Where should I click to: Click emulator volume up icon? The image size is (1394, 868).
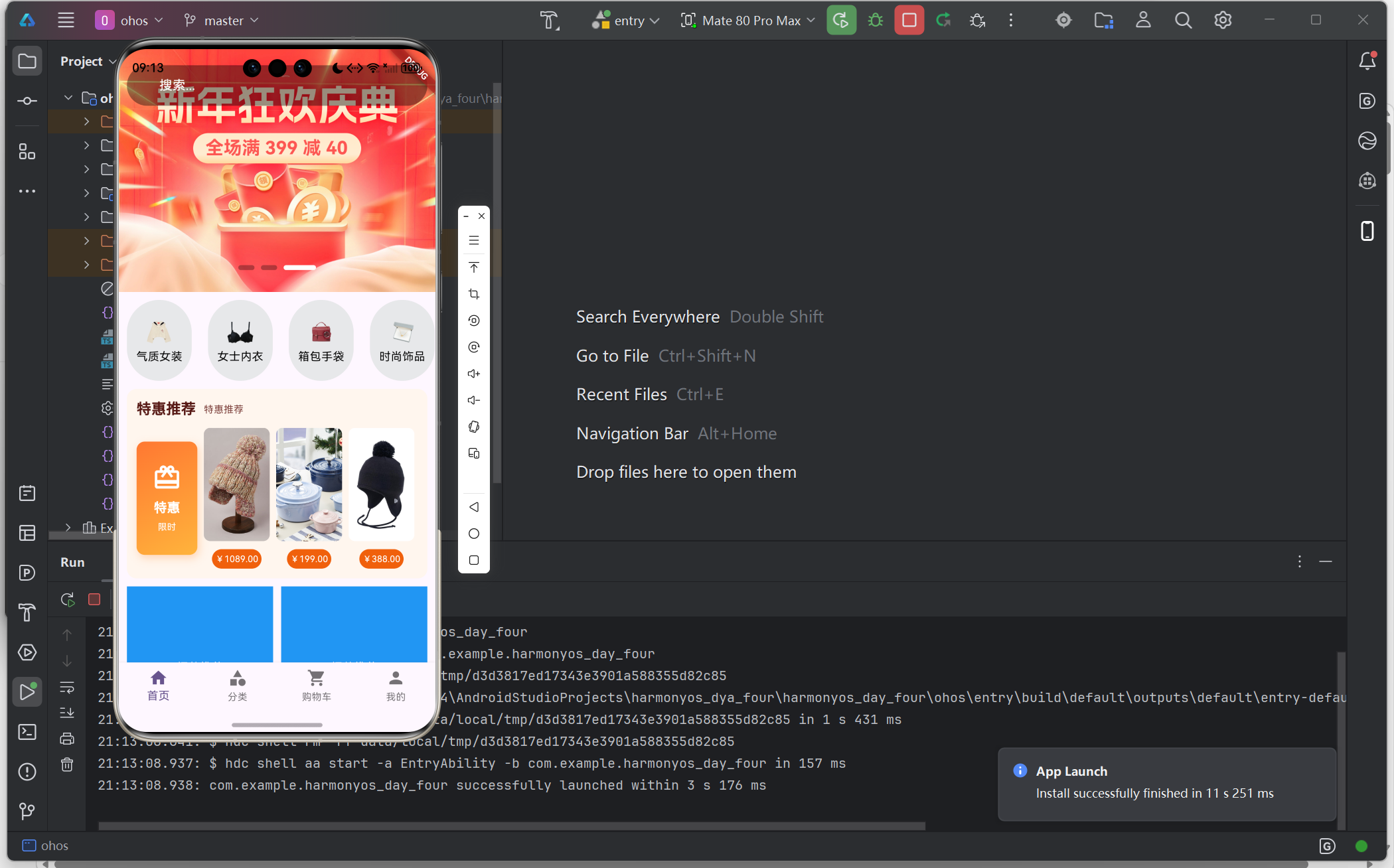(x=473, y=374)
